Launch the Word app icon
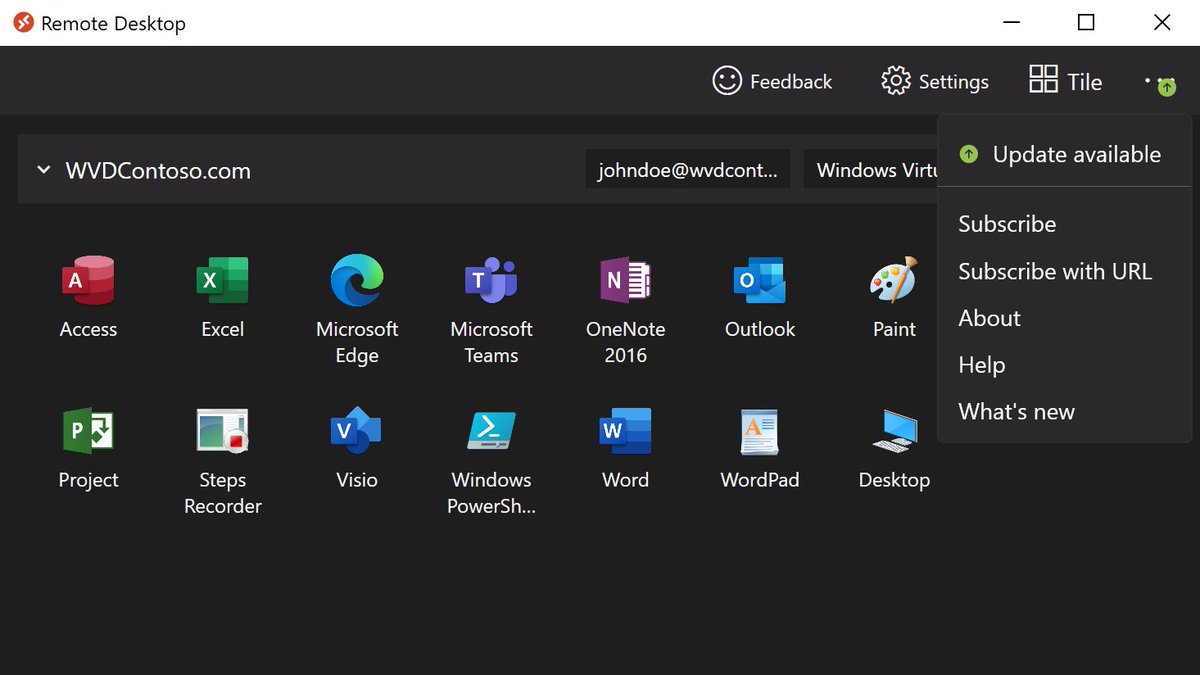Viewport: 1200px width, 675px height. (625, 431)
